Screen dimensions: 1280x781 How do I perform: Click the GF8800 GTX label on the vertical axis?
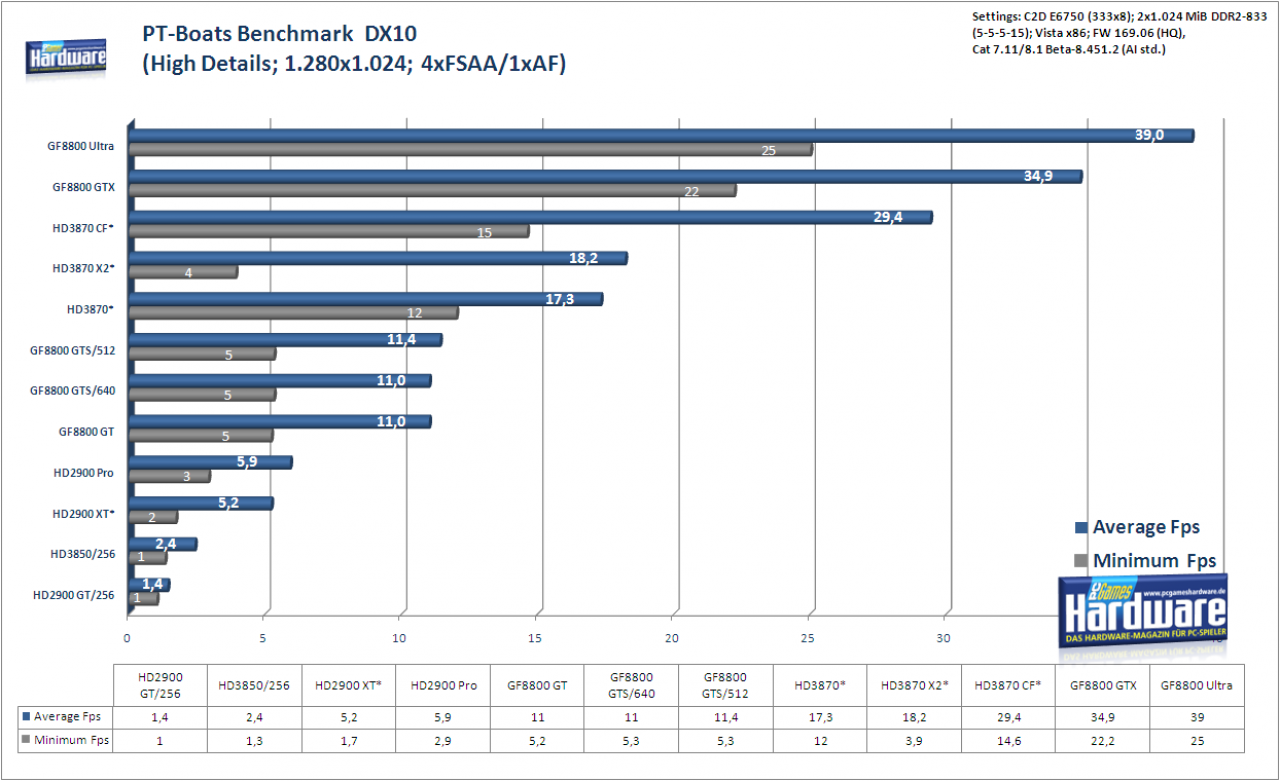(84, 186)
